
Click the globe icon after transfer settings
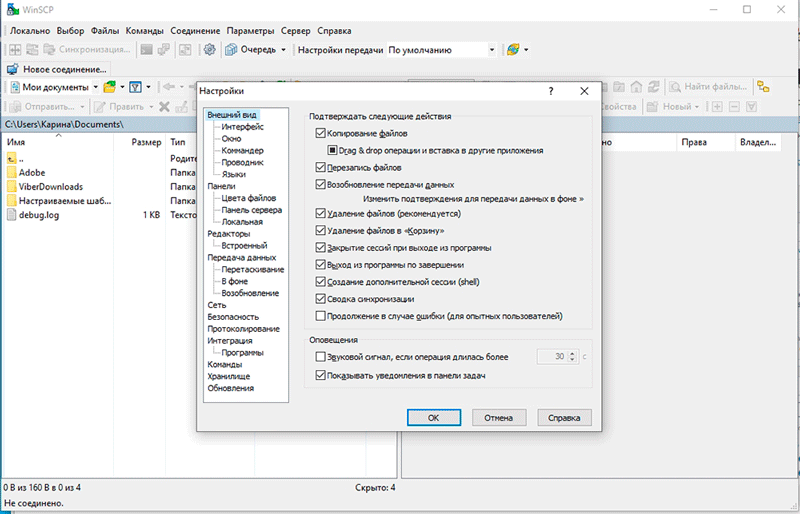(x=512, y=49)
